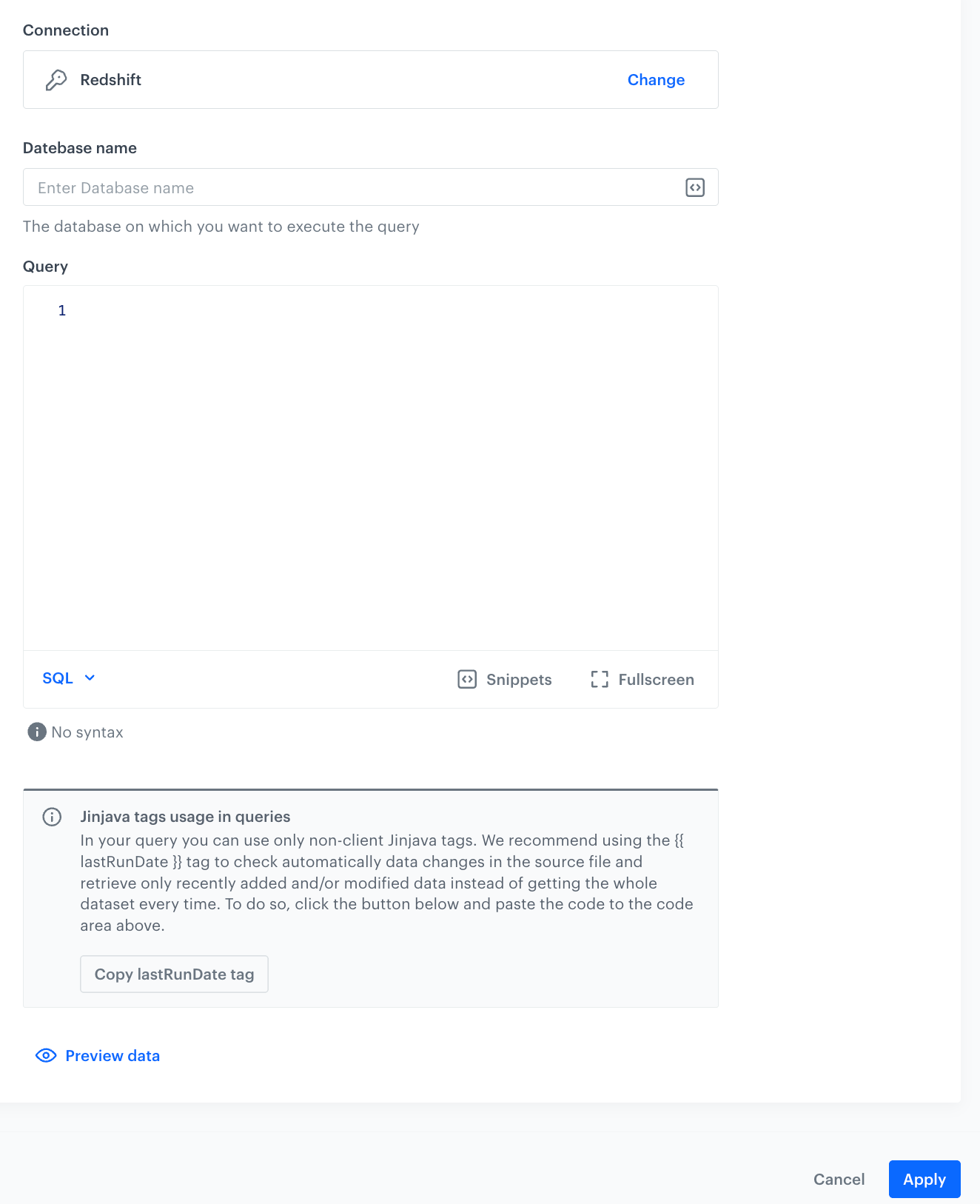The image size is (980, 1204).
Task: Cancel the query setup
Action: click(x=839, y=1179)
